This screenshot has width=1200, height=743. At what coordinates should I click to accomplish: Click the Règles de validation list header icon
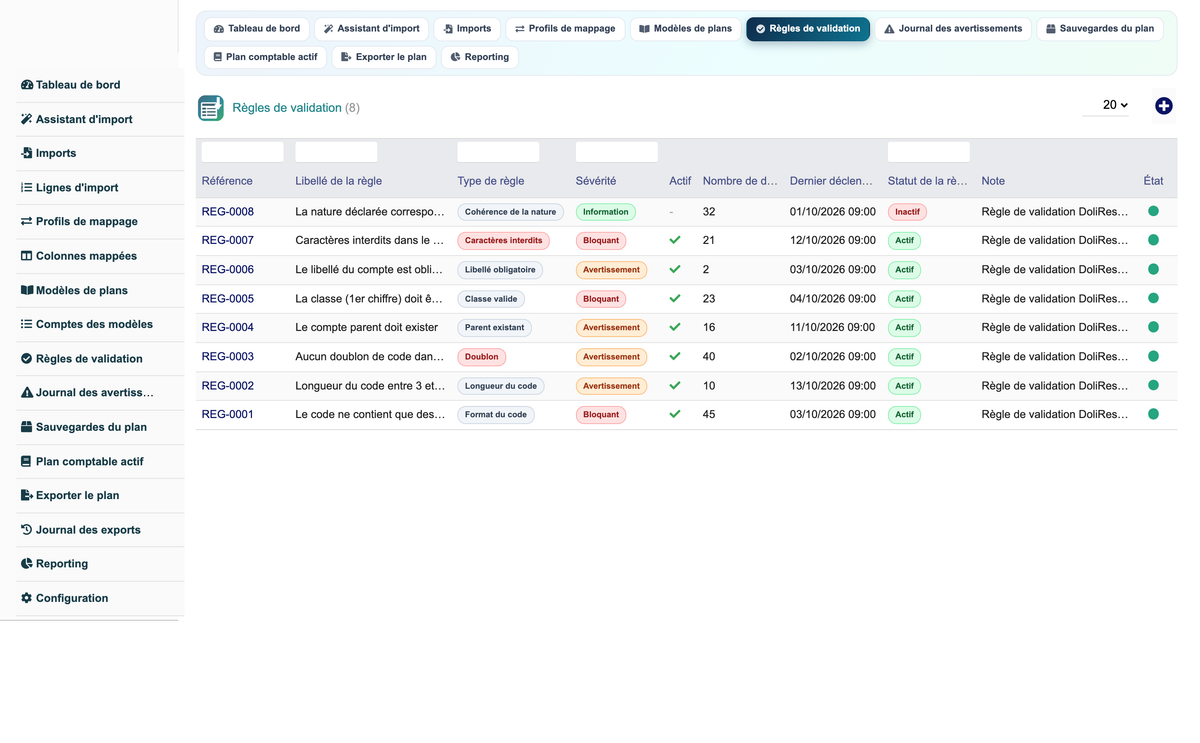(x=211, y=108)
